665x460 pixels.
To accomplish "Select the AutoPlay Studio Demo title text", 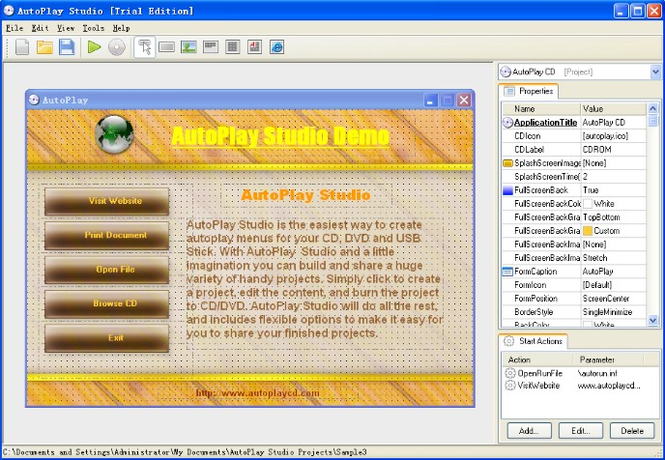I will [x=280, y=136].
